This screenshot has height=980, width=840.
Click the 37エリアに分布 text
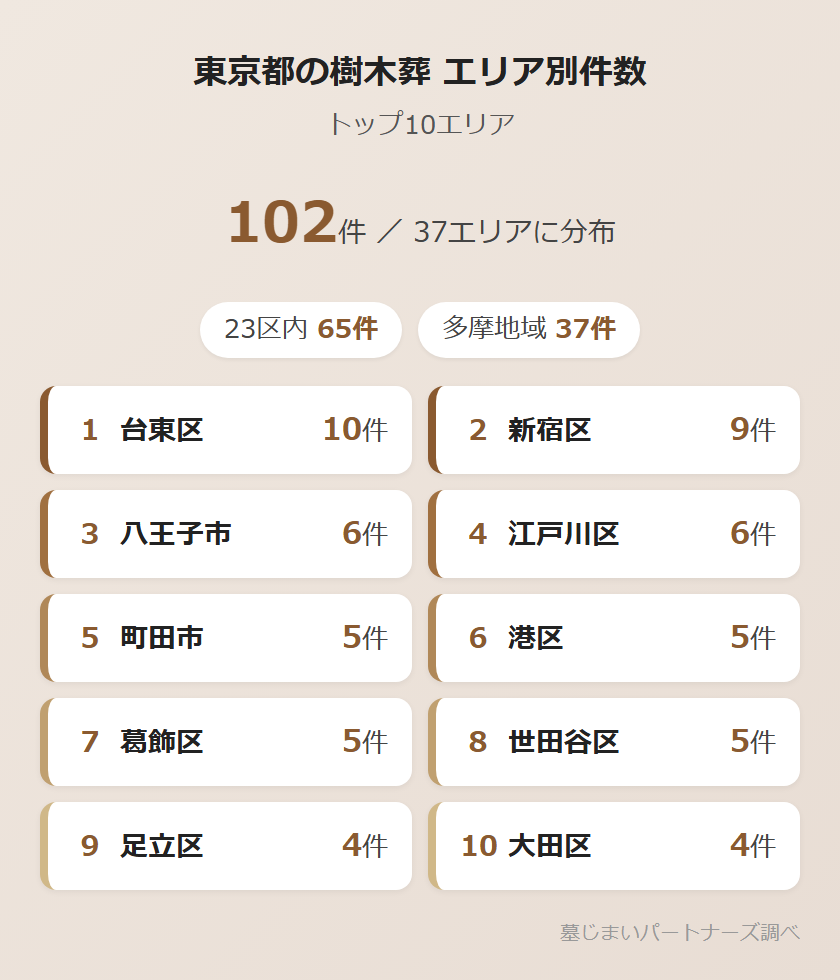(x=514, y=232)
